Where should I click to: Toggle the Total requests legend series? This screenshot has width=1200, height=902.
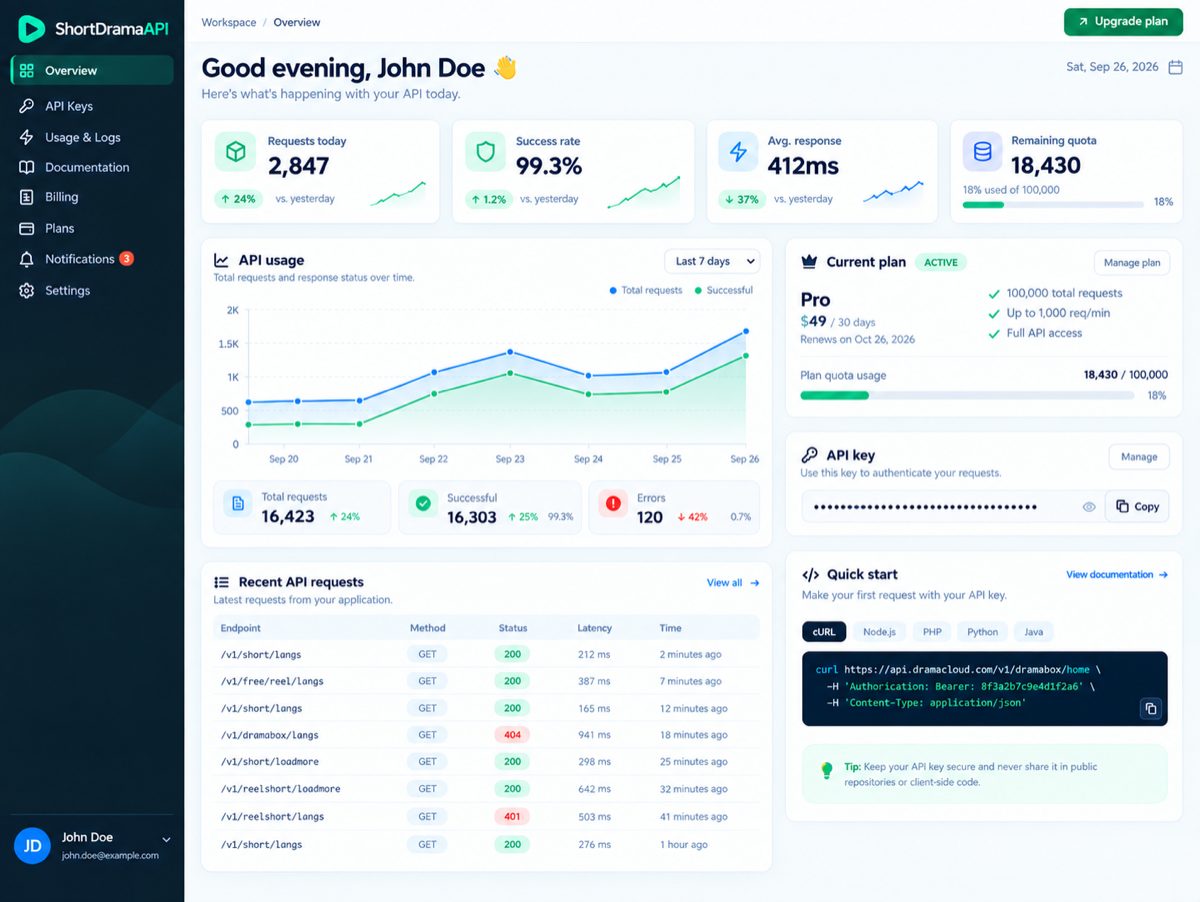pos(646,290)
